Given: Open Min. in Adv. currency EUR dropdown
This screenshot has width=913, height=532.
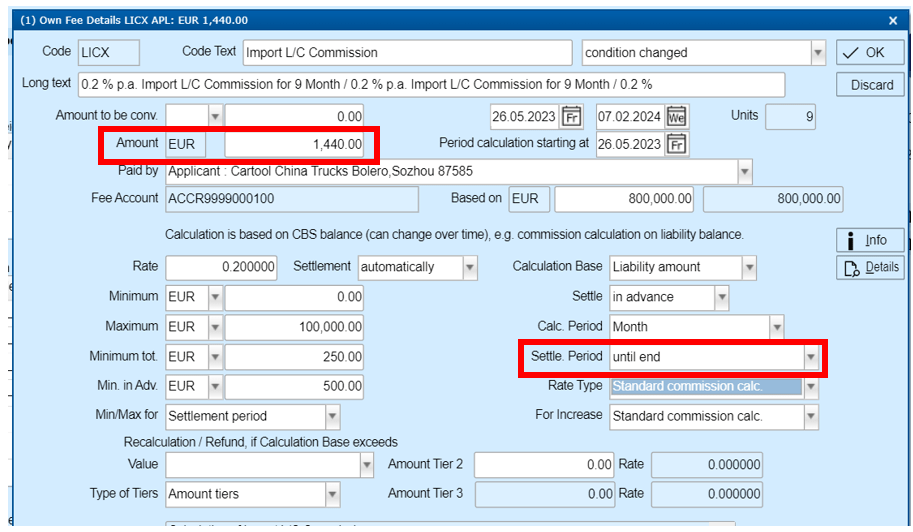Looking at the screenshot, I should [x=215, y=386].
